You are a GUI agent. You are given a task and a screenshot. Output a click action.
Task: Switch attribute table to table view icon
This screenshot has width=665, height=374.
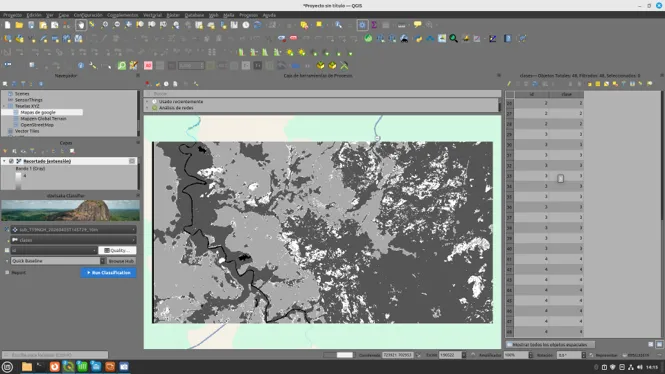click(659, 344)
